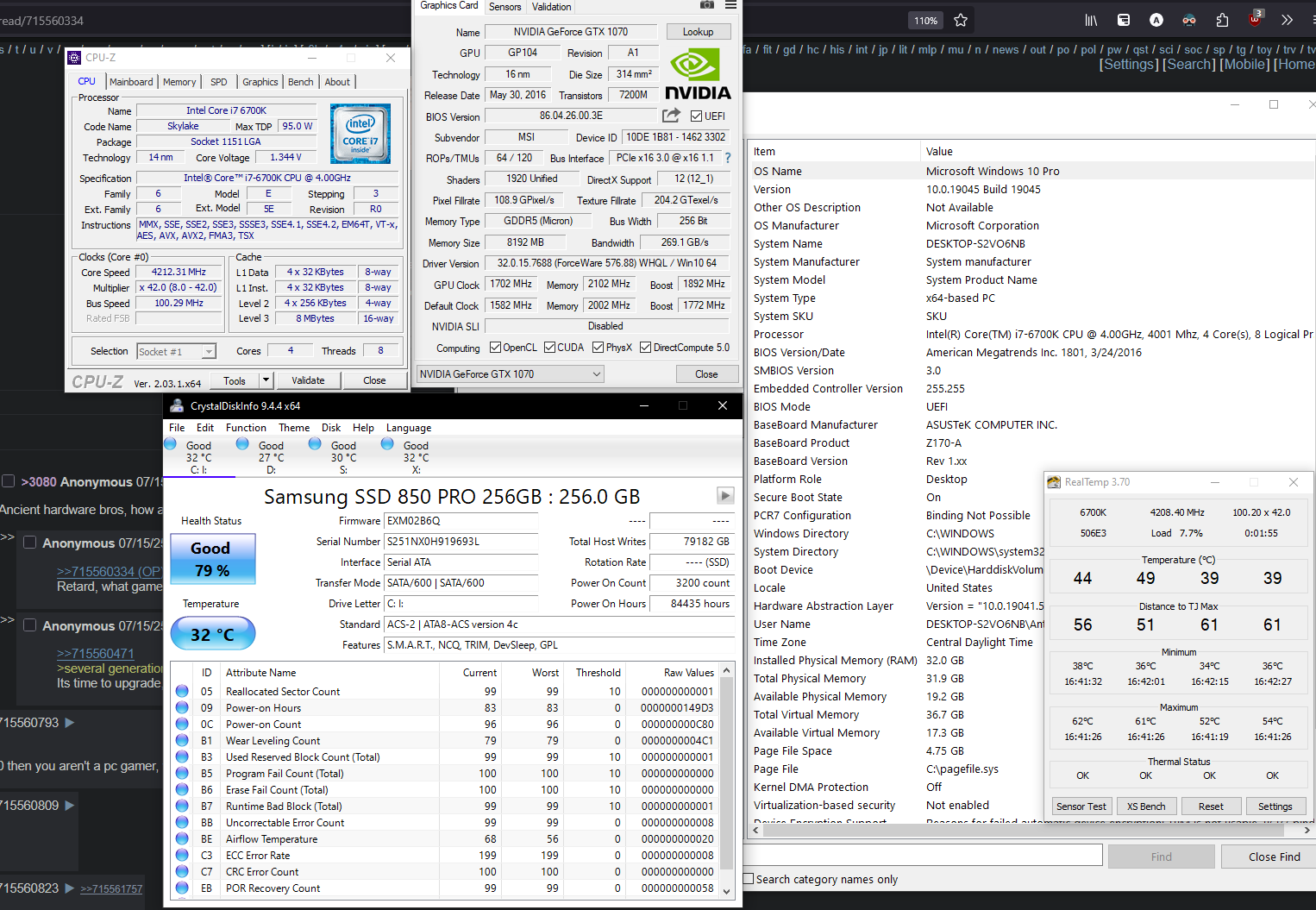Check the box on the >3080 Anonymous post
Image resolution: width=1316 pixels, height=910 pixels.
pos(8,481)
